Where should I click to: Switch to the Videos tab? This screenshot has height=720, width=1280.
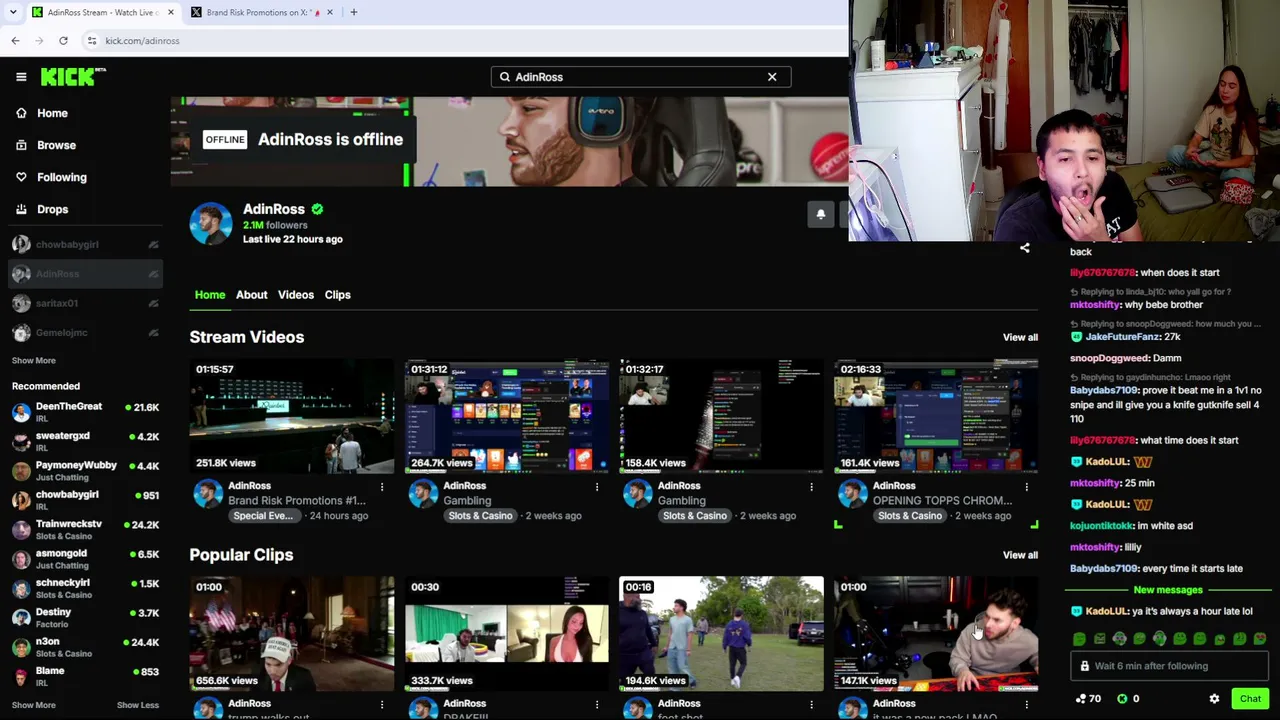click(296, 295)
